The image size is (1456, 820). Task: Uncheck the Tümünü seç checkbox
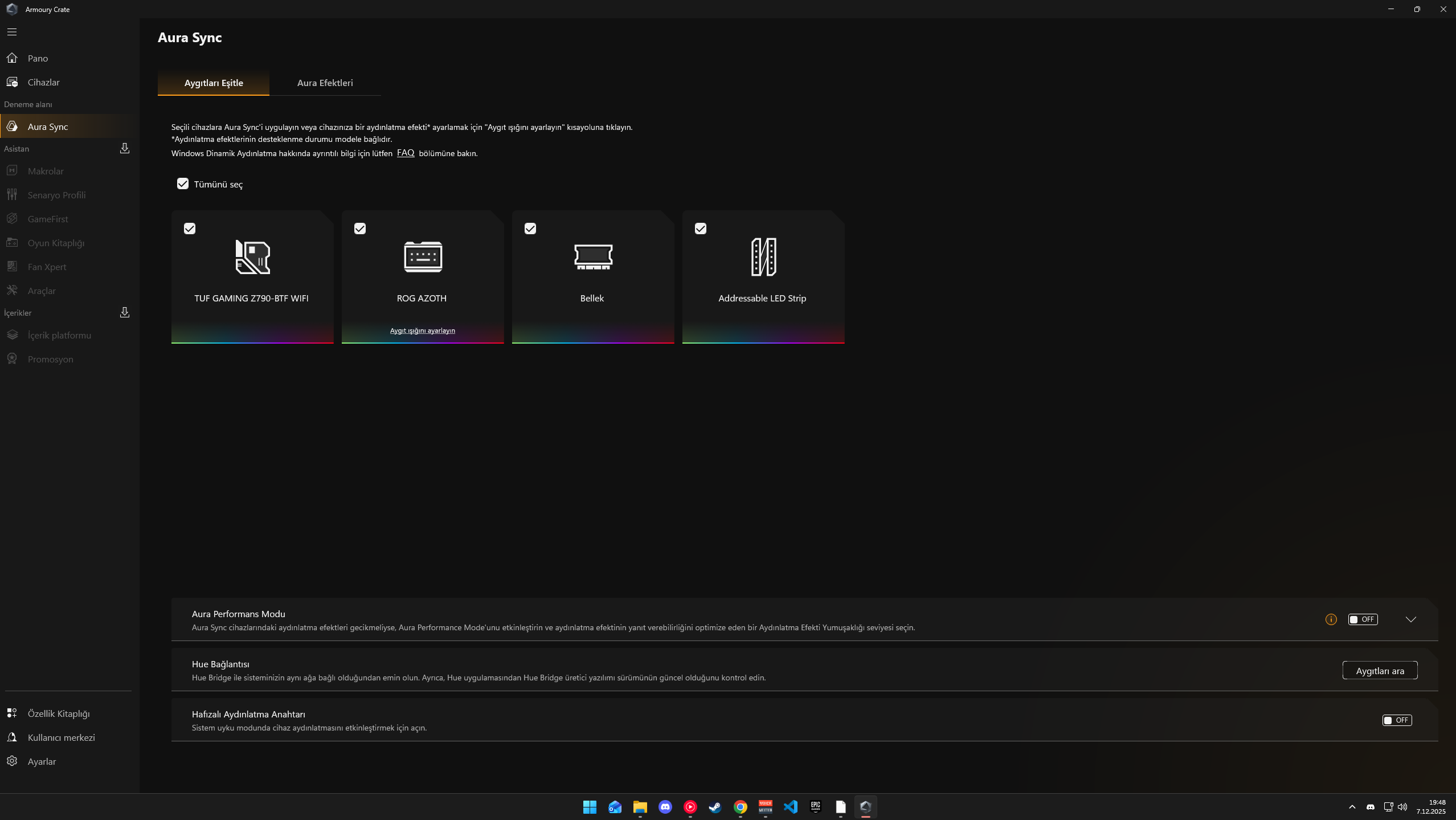click(183, 183)
